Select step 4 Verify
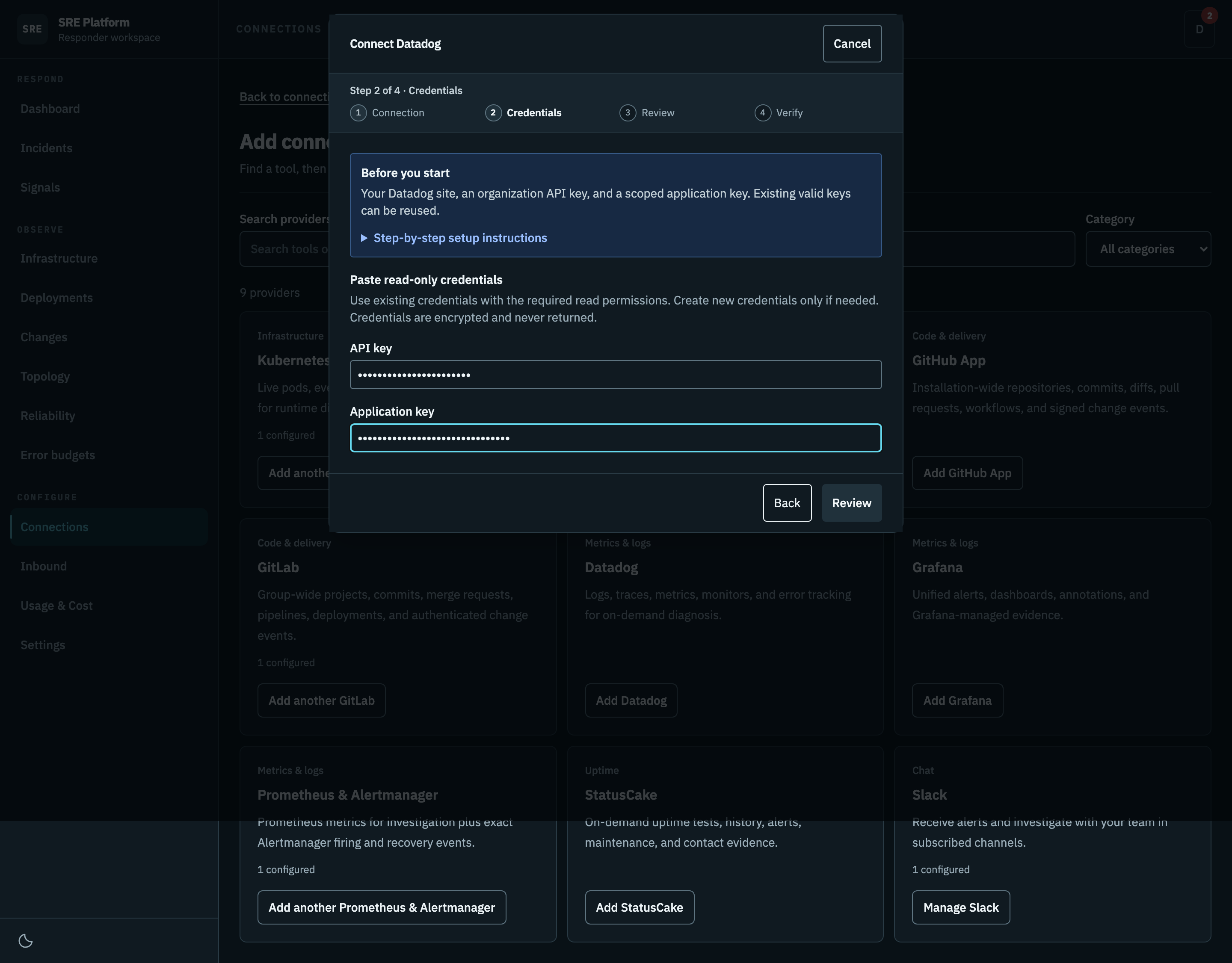Viewport: 1232px width, 963px height. tap(779, 113)
